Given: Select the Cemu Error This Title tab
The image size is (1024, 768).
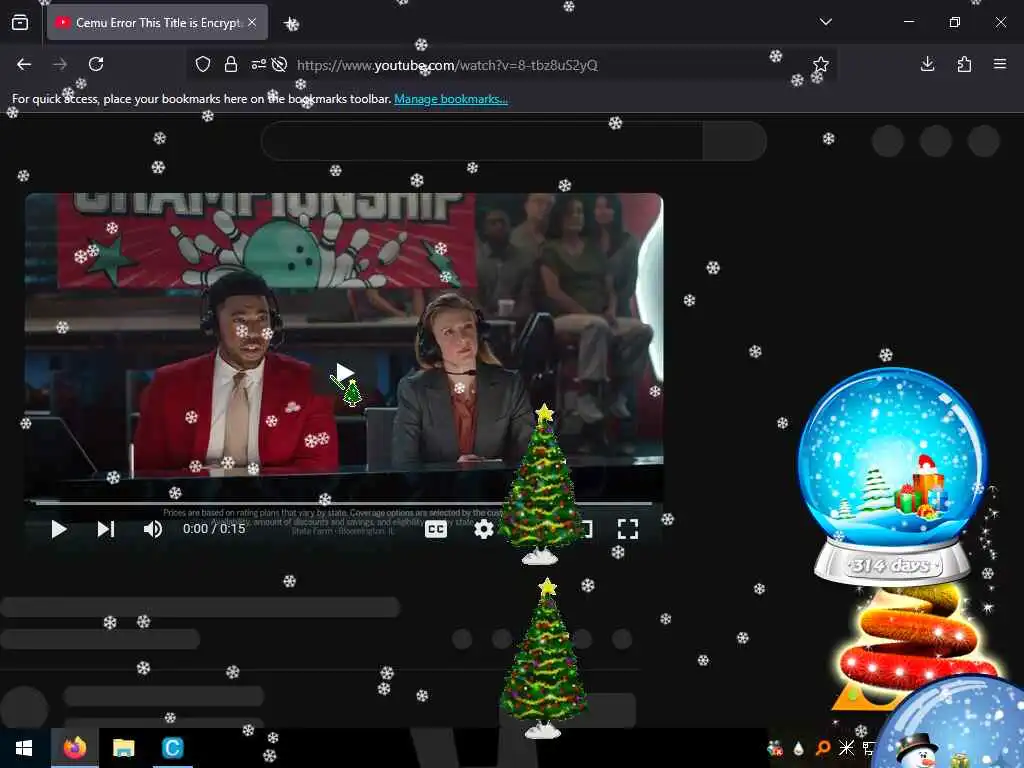Looking at the screenshot, I should tap(157, 22).
